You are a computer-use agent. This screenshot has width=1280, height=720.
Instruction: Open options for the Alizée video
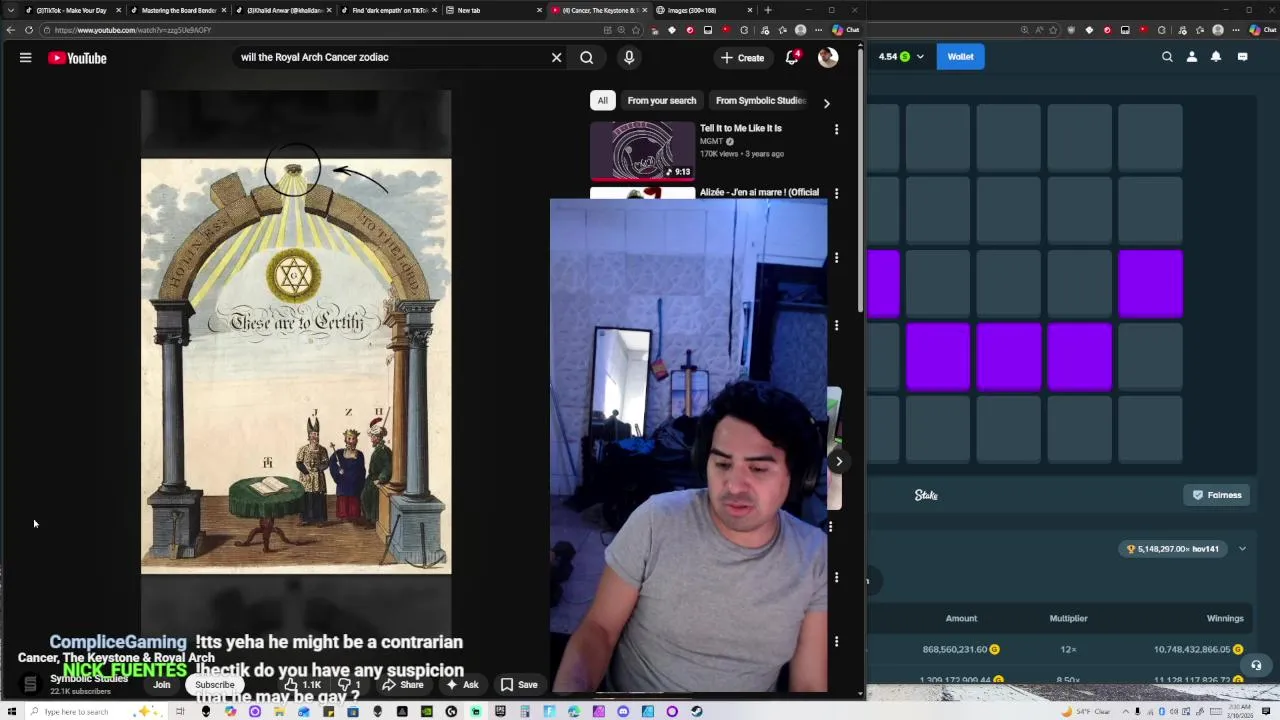[836, 193]
